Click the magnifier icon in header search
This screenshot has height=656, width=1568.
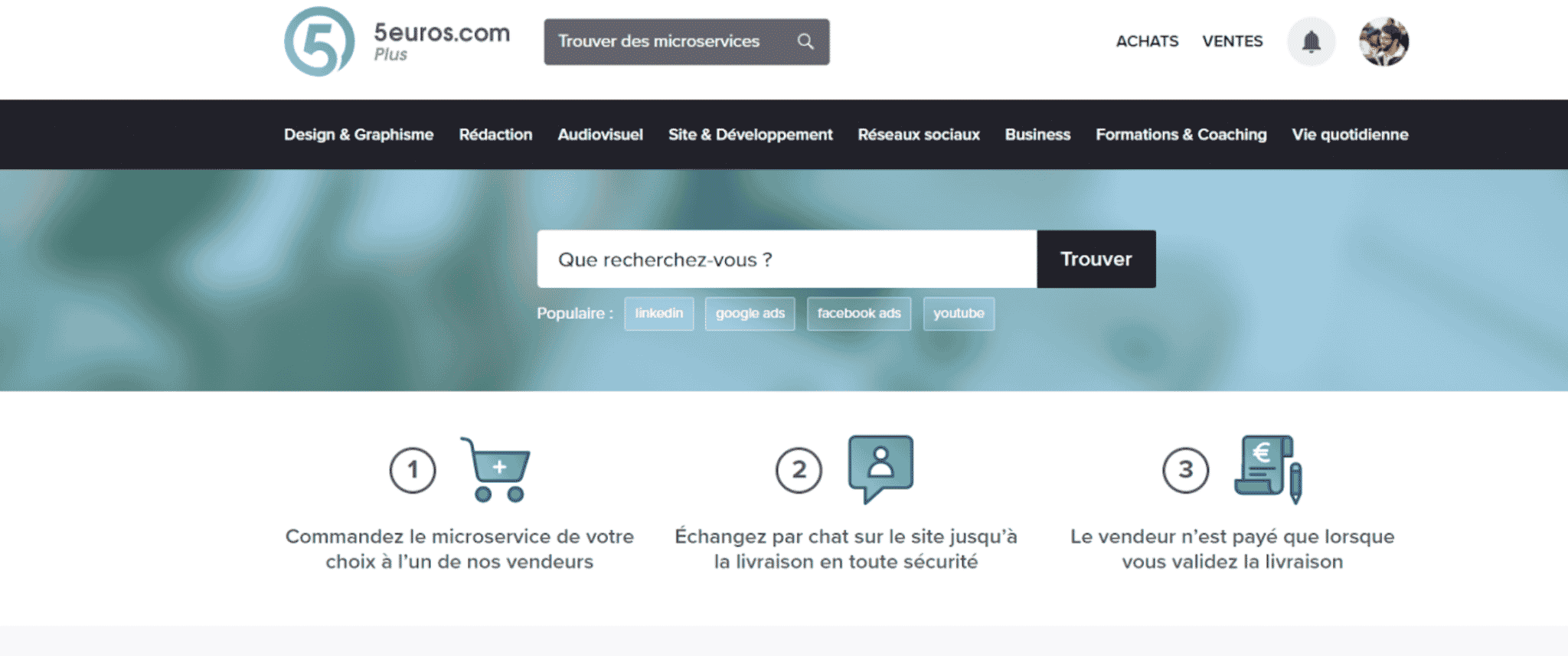[805, 41]
